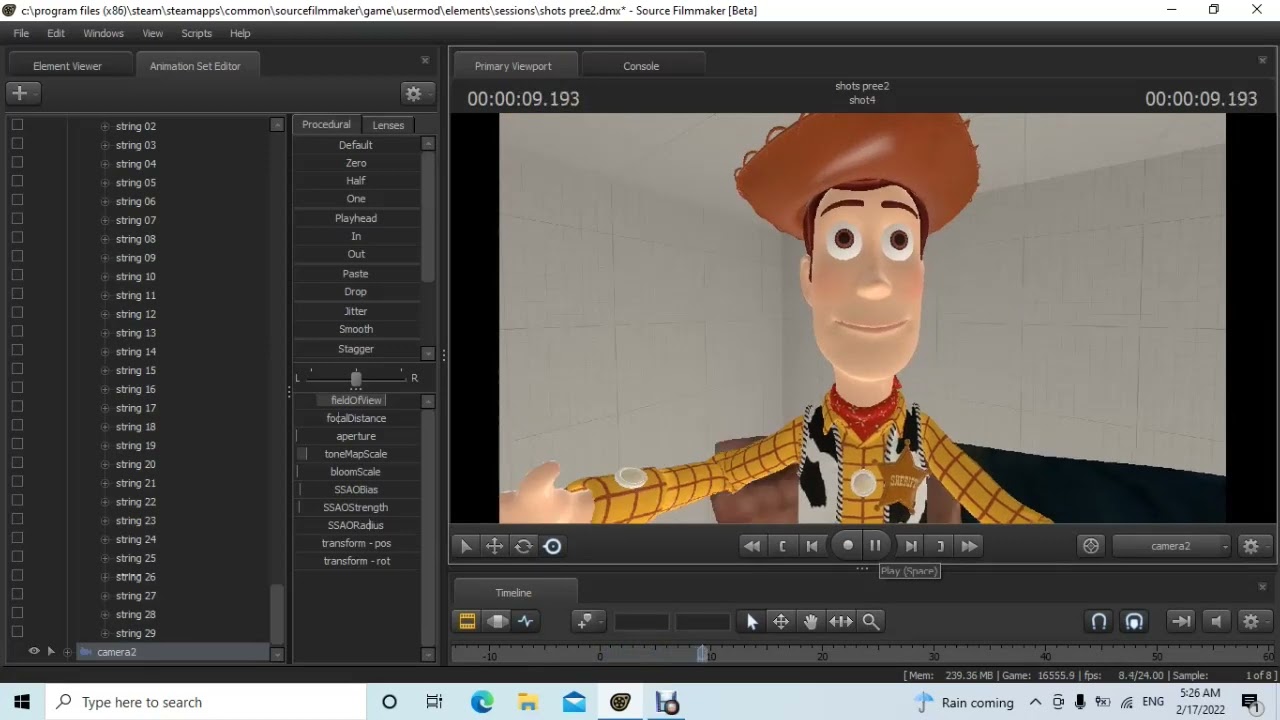Switch to the Element Viewer tab
Viewport: 1280px width, 720px height.
tap(67, 66)
